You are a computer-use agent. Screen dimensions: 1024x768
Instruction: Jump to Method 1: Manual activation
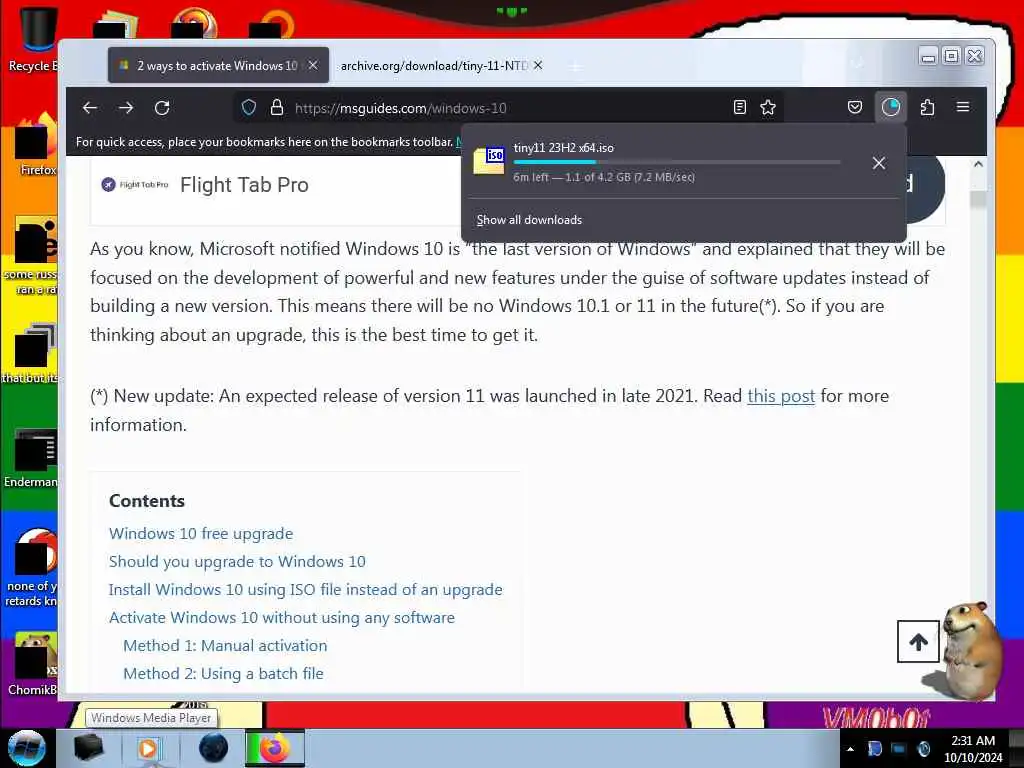pos(225,646)
